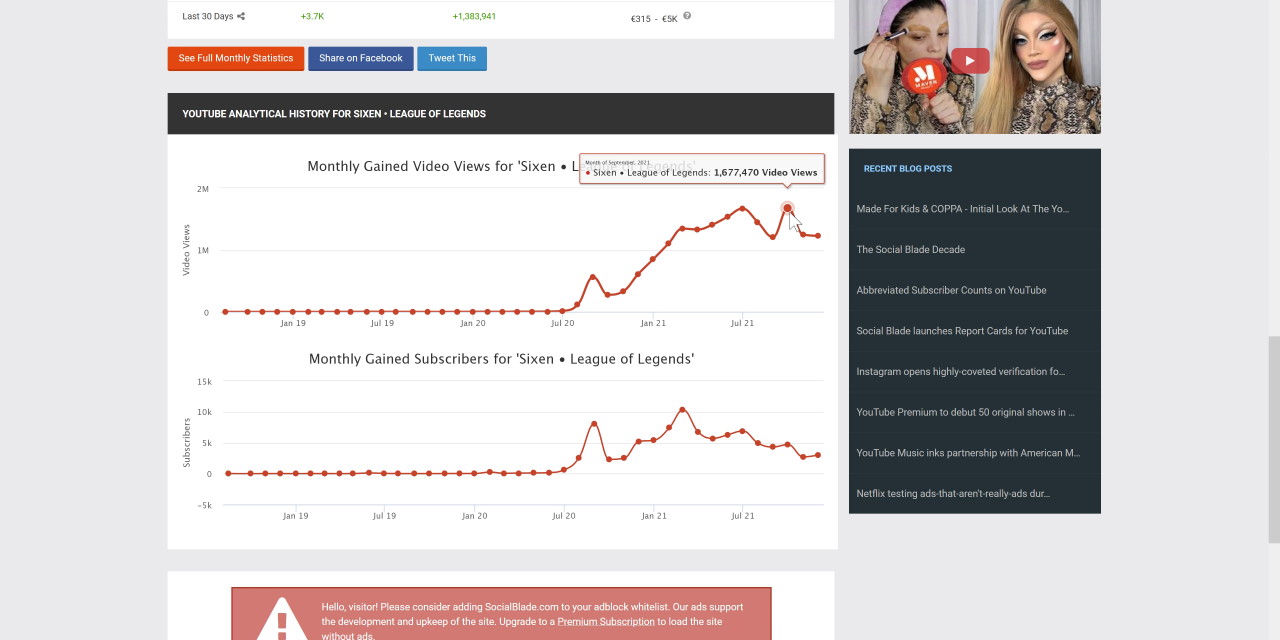Open 'The Social Blade Decade' blog post

coord(910,249)
